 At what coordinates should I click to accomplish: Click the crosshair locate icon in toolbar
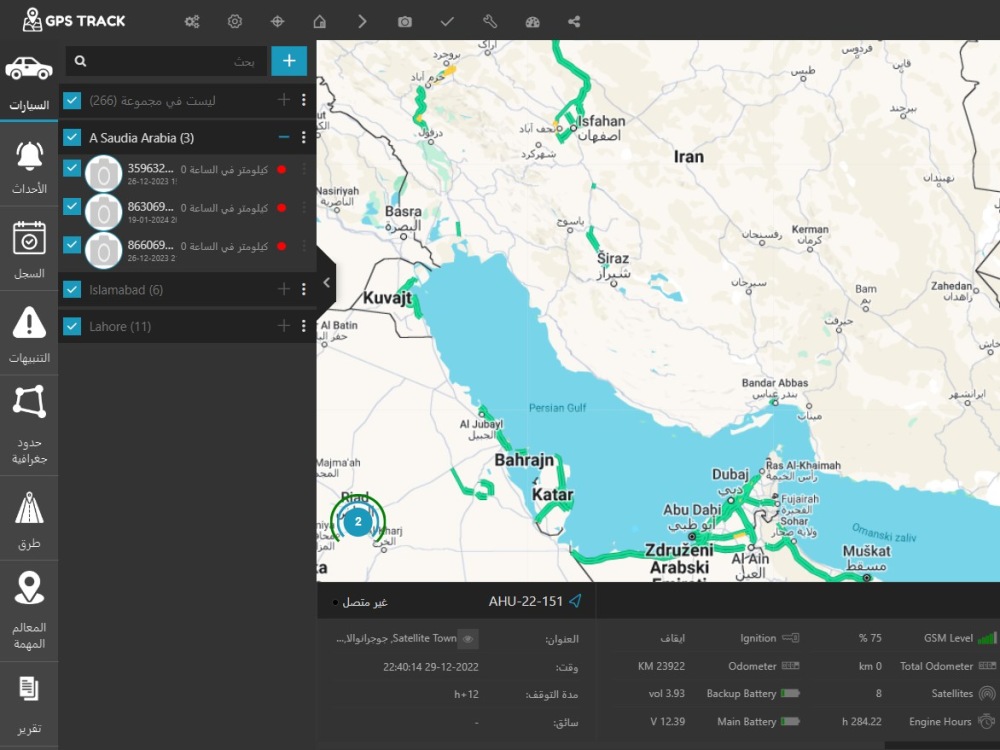click(x=277, y=22)
